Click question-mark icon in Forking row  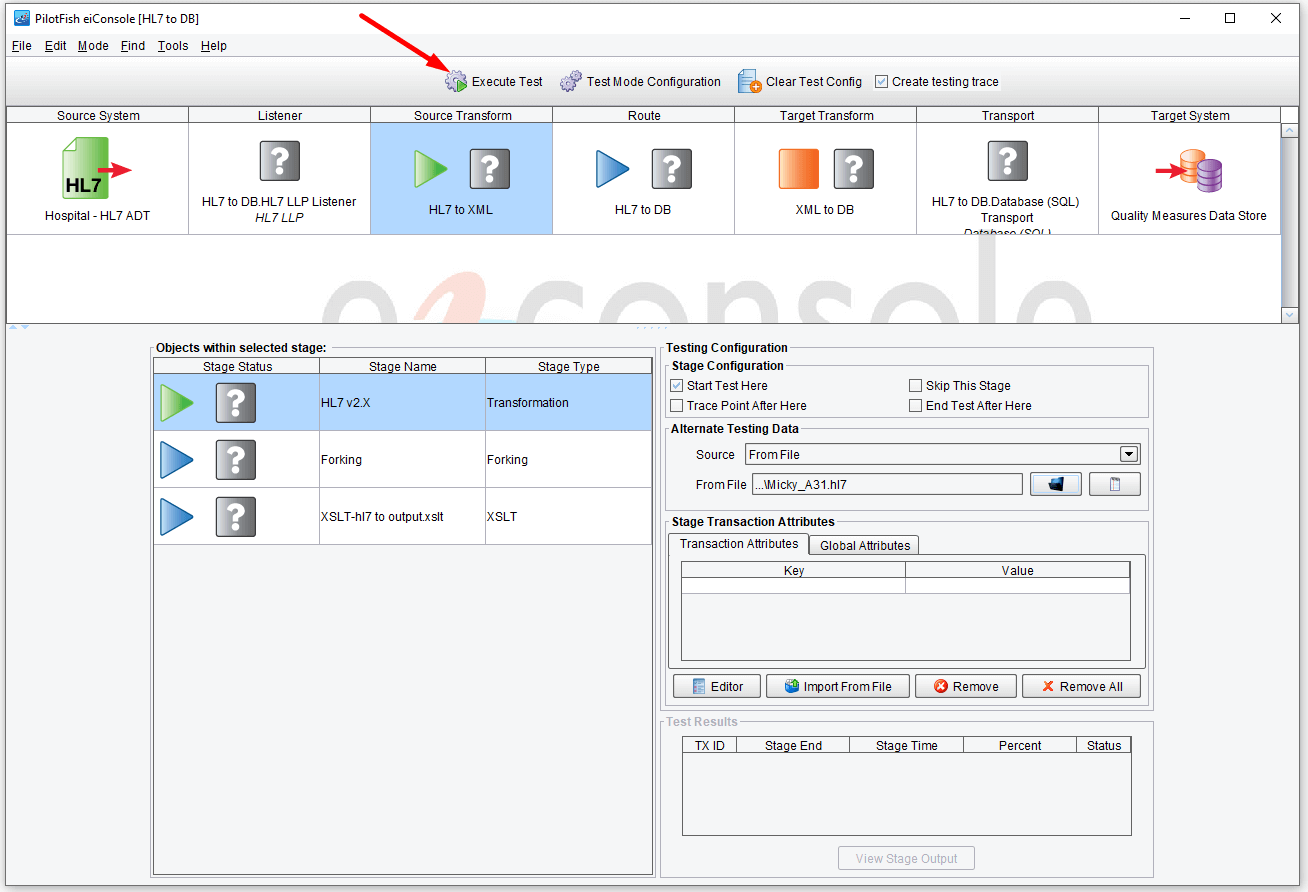pyautogui.click(x=236, y=460)
